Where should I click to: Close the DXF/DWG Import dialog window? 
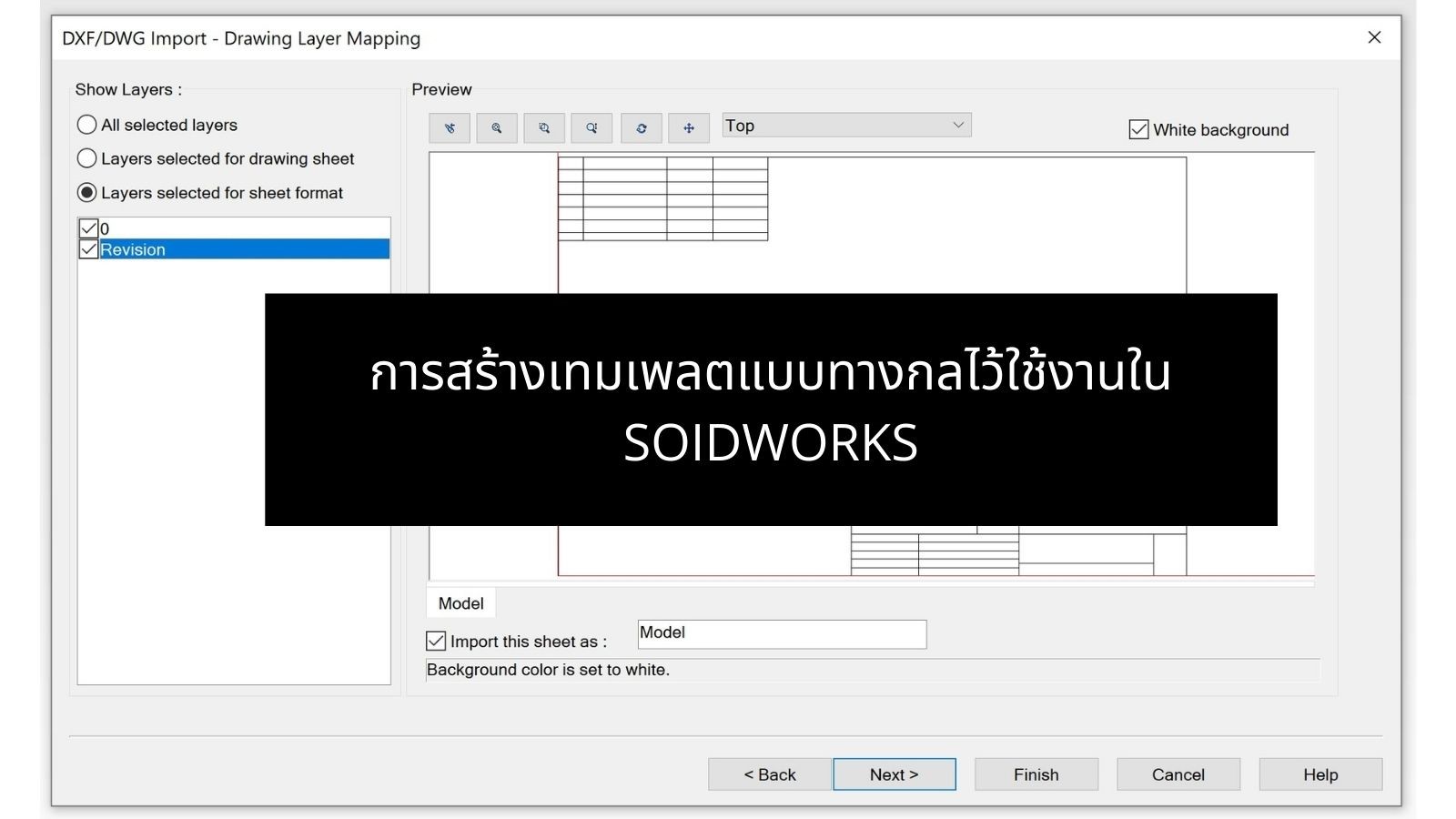(1375, 37)
